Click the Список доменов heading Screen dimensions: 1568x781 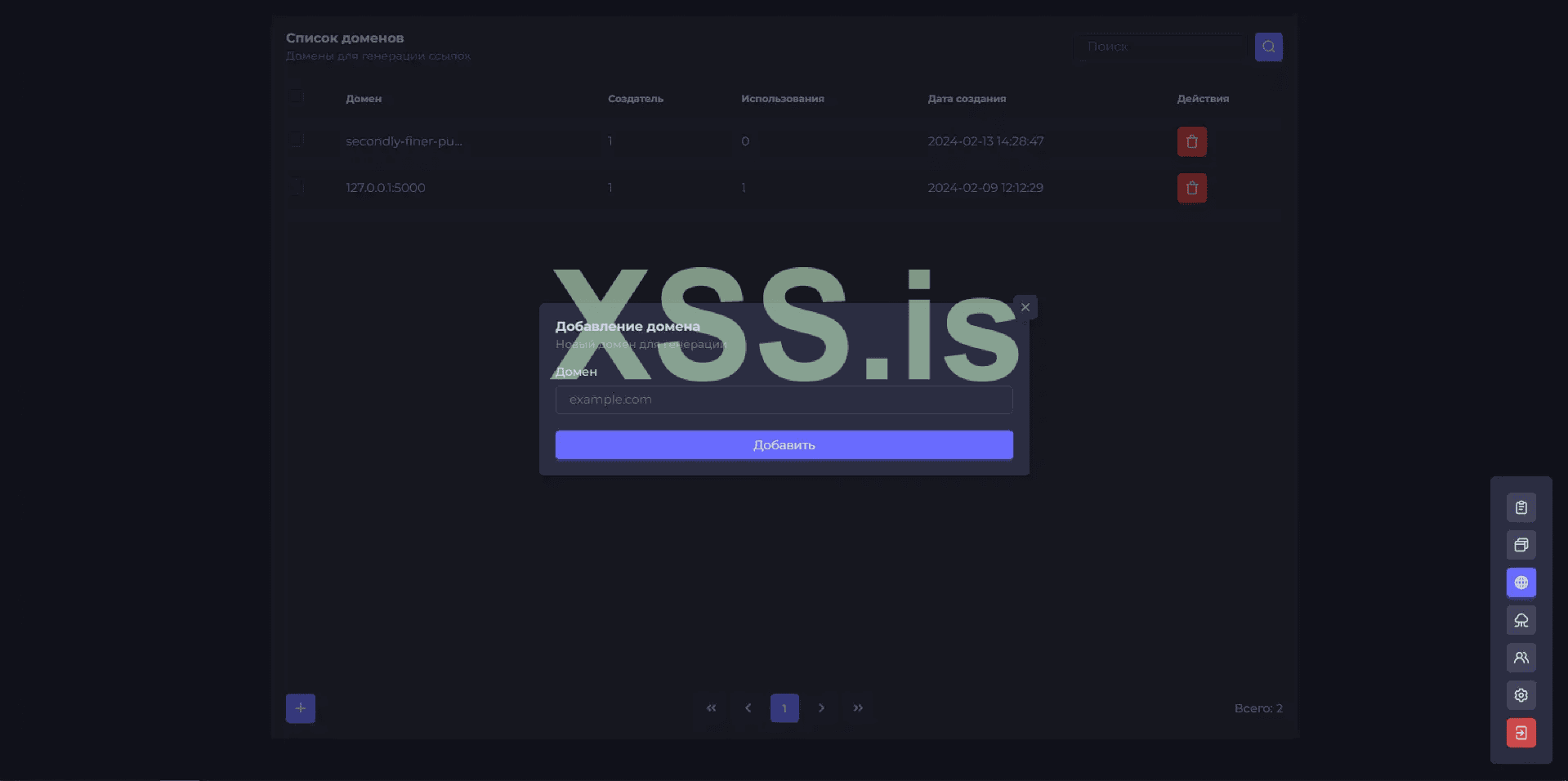pos(345,38)
